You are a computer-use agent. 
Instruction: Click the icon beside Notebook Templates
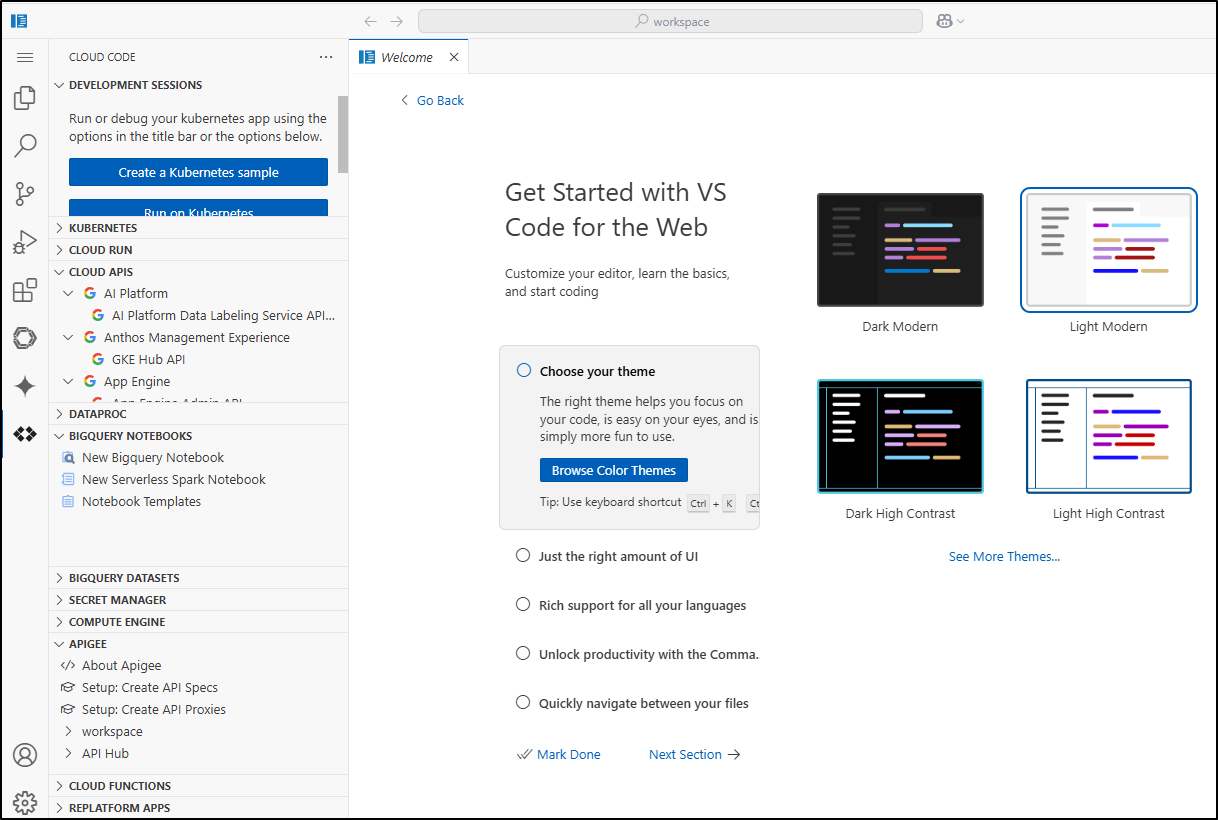(x=68, y=502)
